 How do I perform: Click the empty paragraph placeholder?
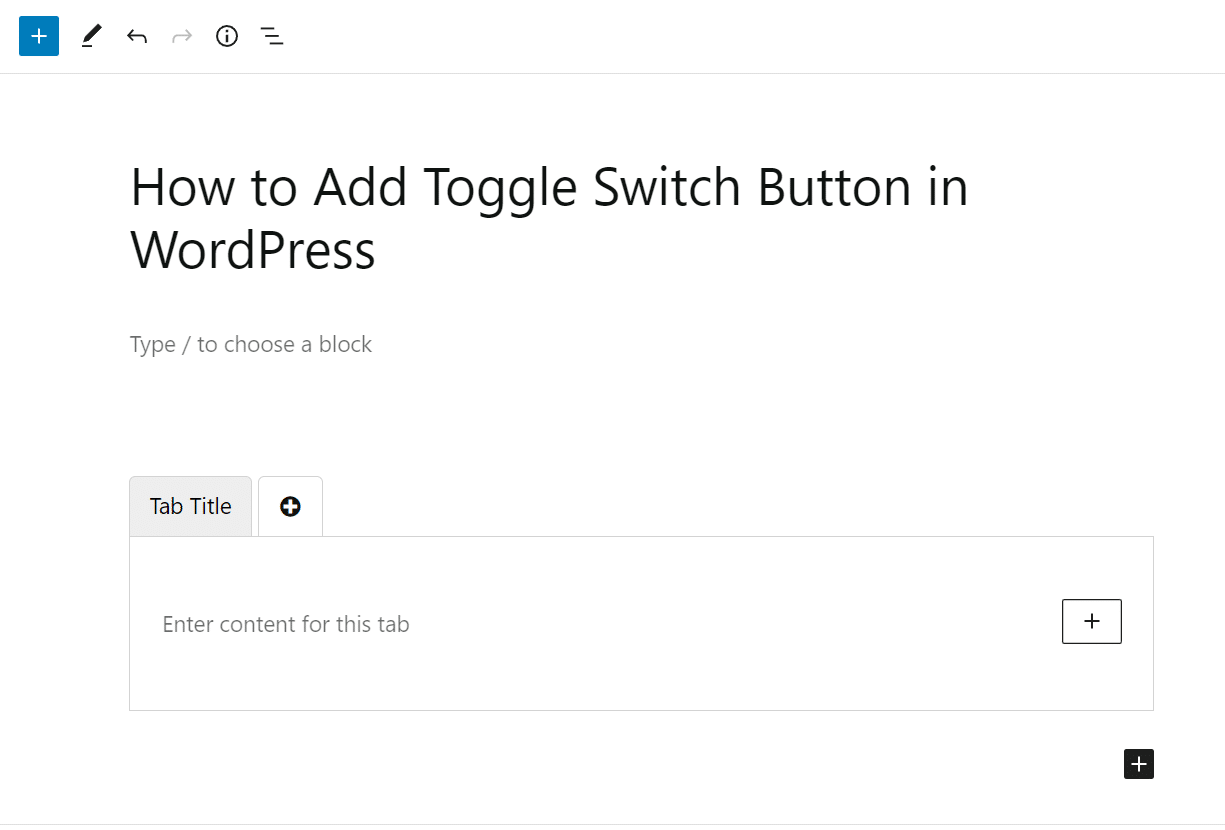(x=250, y=344)
